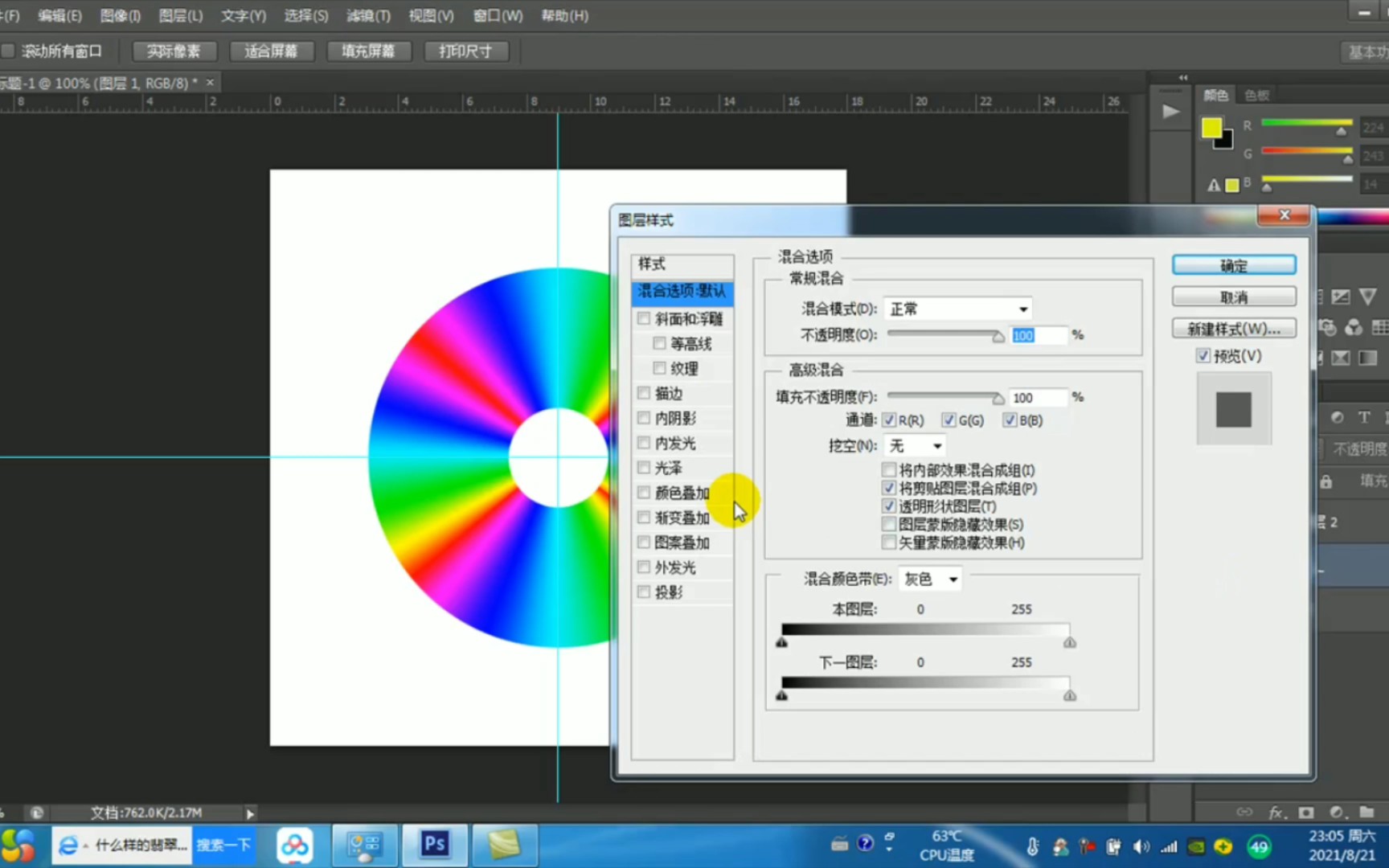The height and width of the screenshot is (868, 1389).
Task: Click the Vibrance adjustment triangle icon
Action: (1368, 297)
